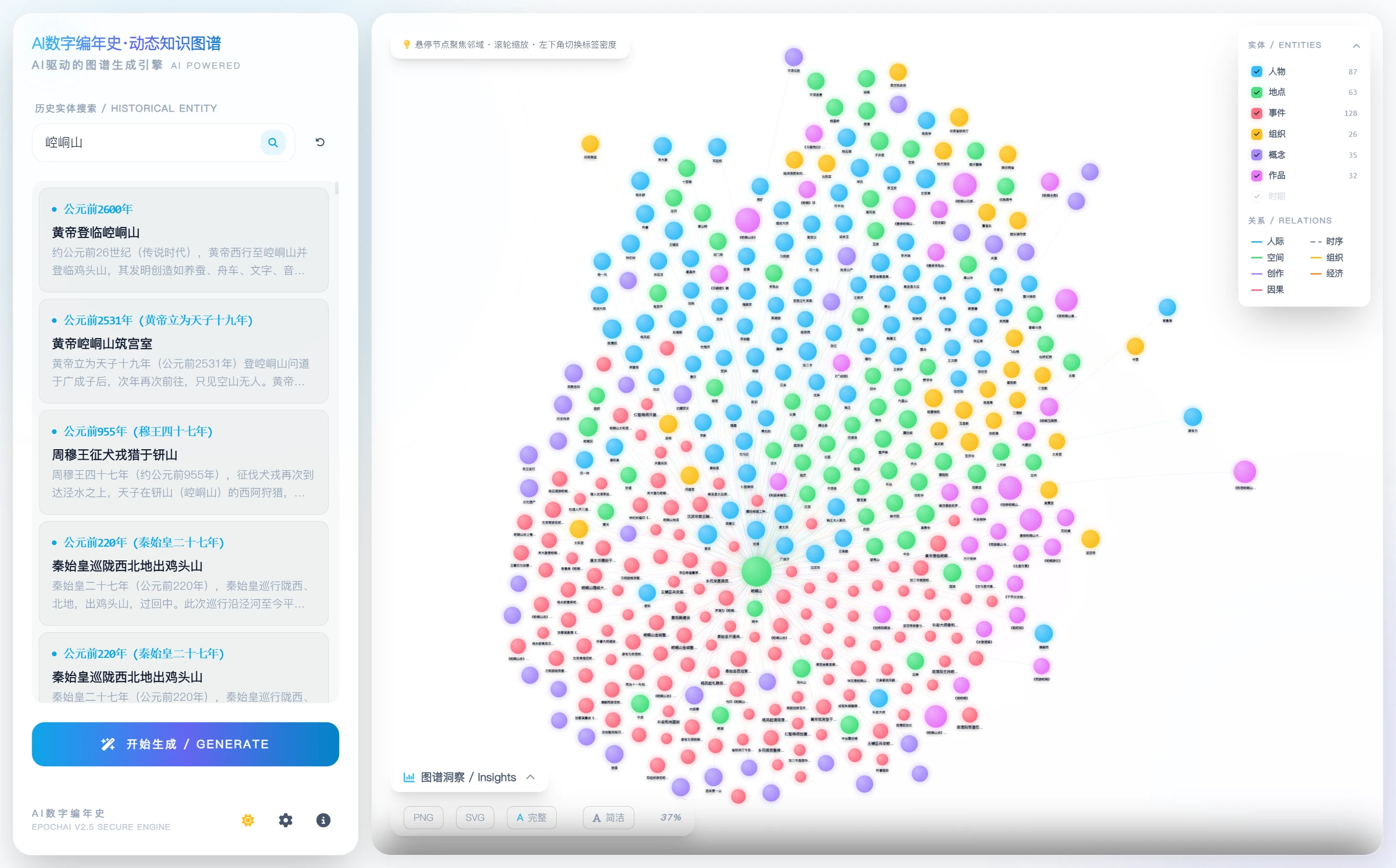Toggle the sun theme icon
Screen dimensions: 1396x868
pyautogui.click(x=248, y=820)
